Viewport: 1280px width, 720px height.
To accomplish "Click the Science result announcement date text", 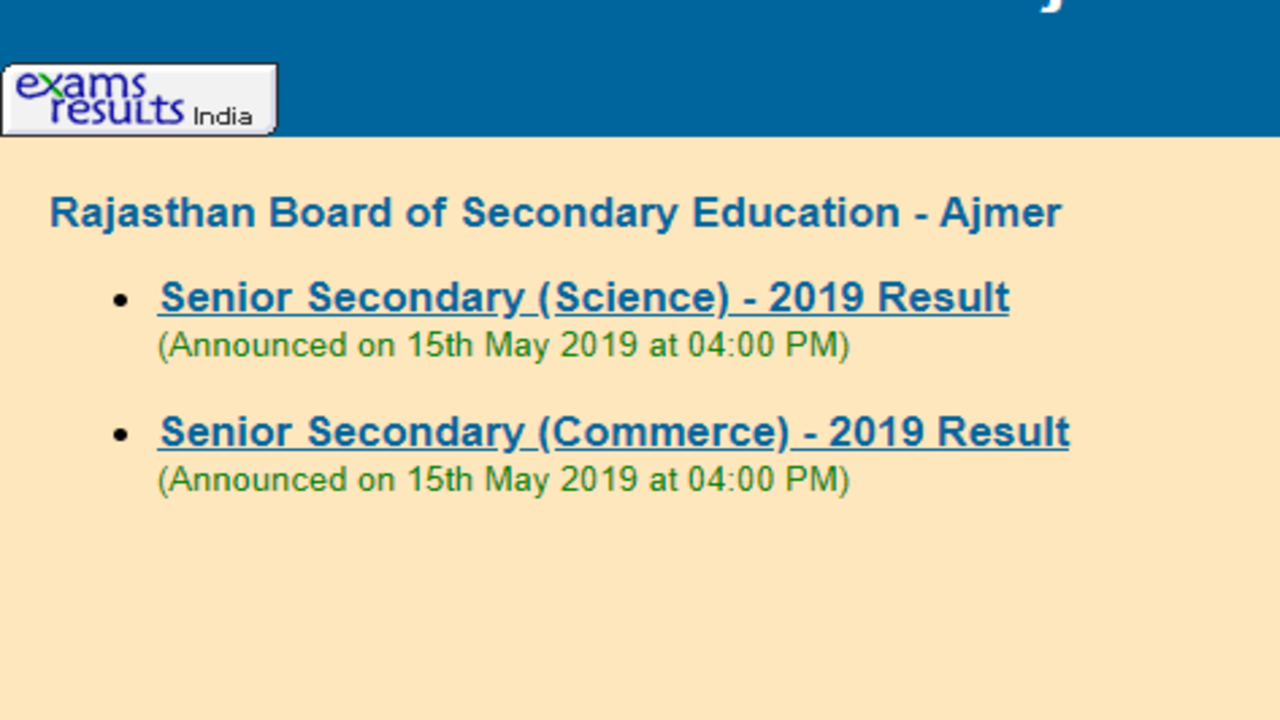I will tap(503, 346).
